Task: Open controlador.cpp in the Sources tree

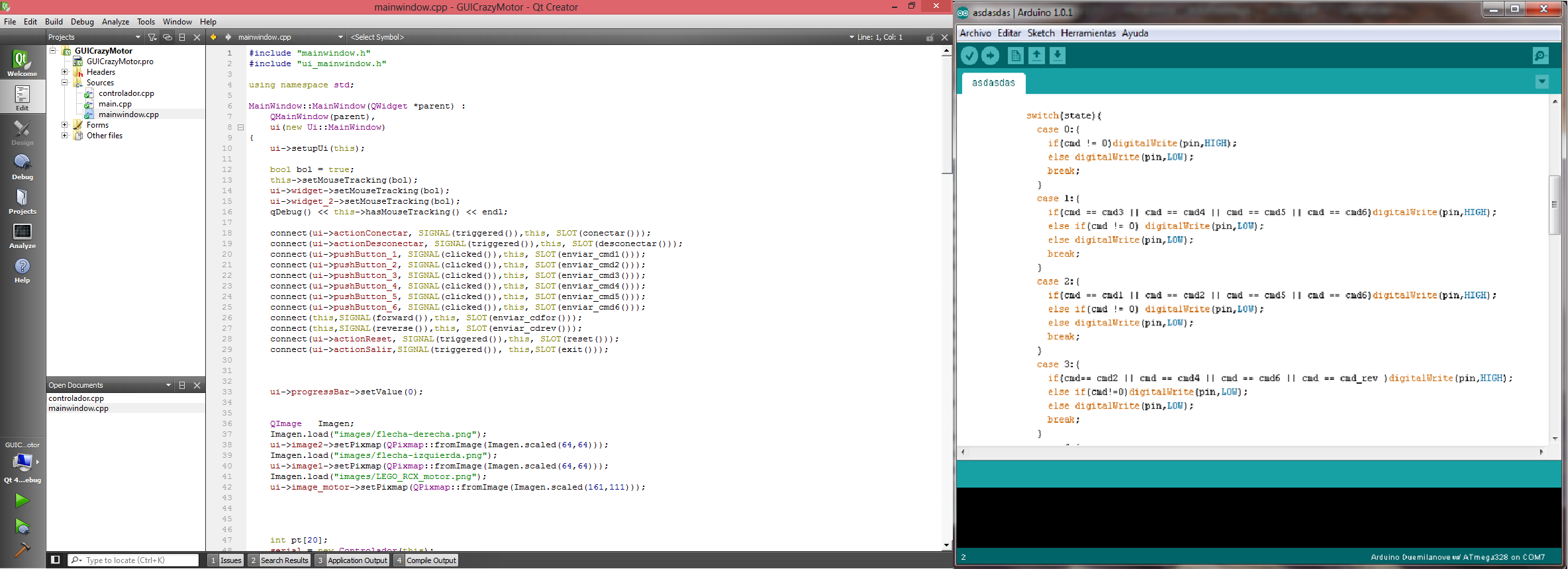Action: click(126, 93)
